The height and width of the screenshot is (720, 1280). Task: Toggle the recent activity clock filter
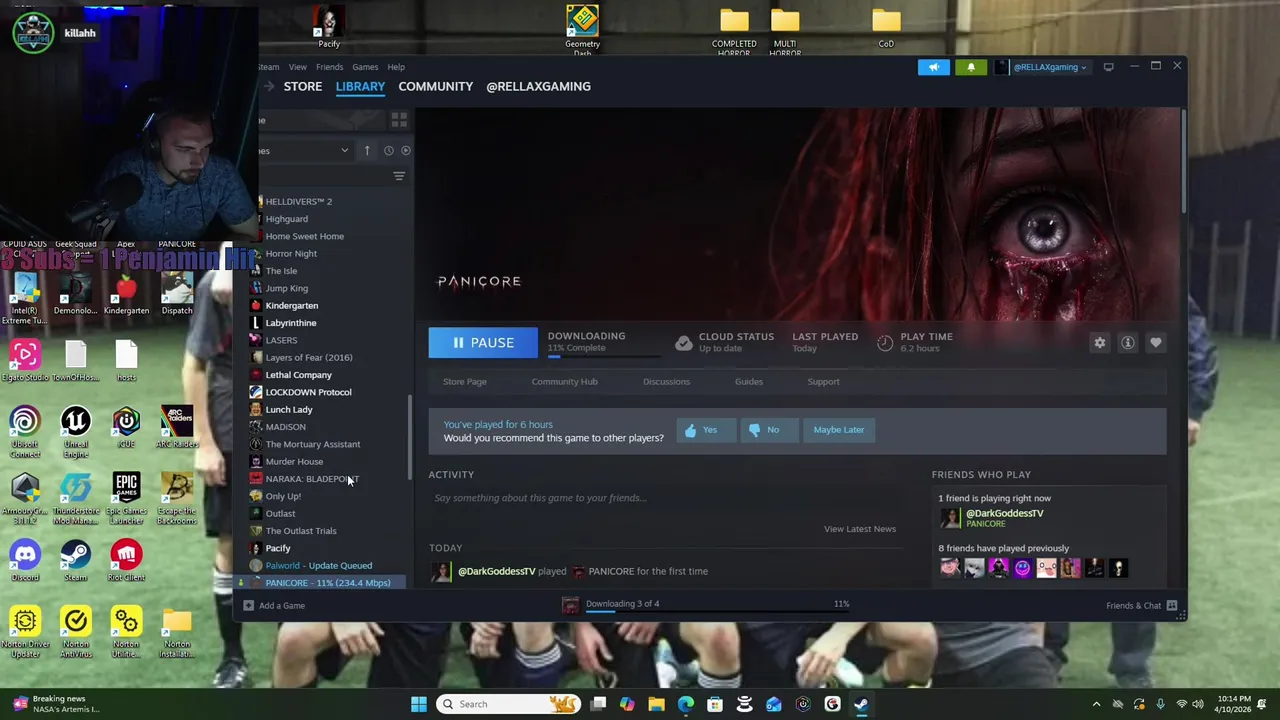click(388, 150)
